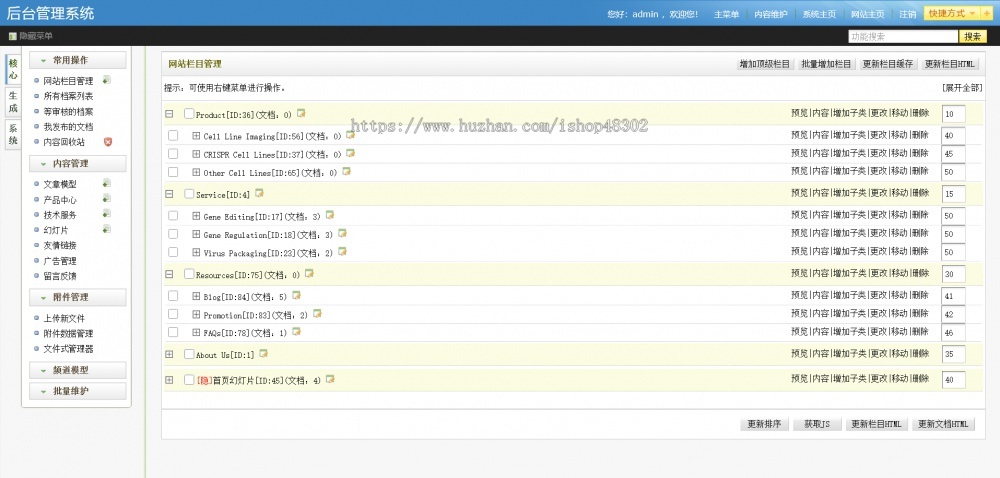Tick the Resources[ID:75] checkbox
The width and height of the screenshot is (1000, 478).
[189, 274]
